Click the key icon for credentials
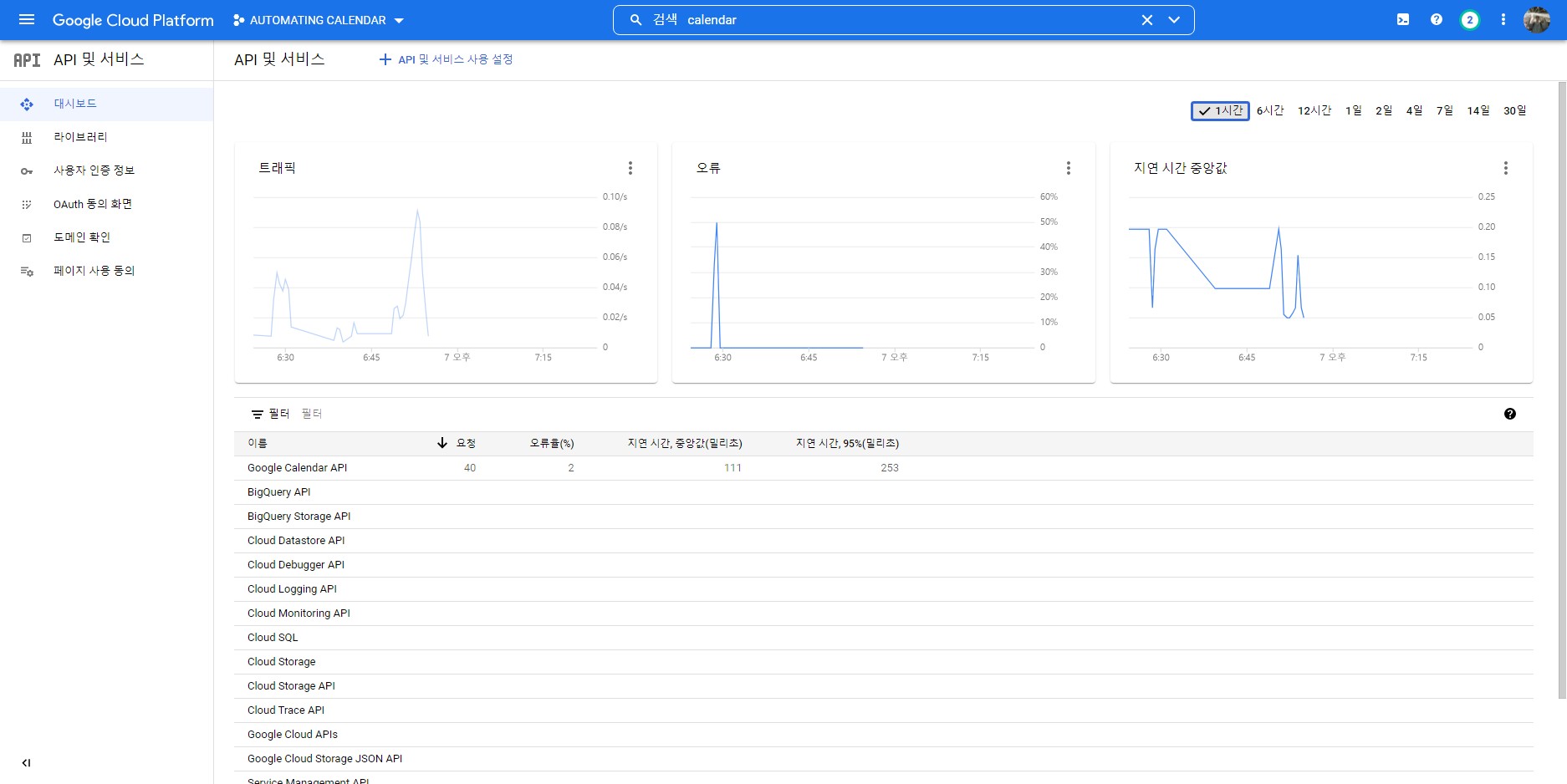 (27, 171)
